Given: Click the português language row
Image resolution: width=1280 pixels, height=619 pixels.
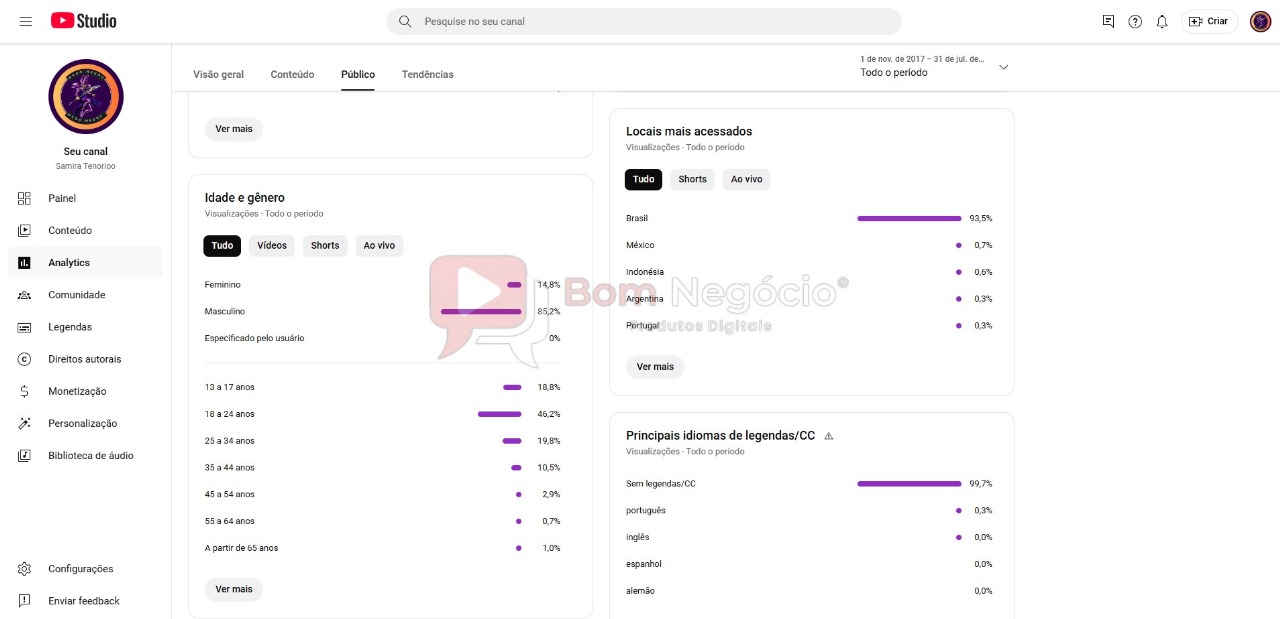Looking at the screenshot, I should pos(809,511).
